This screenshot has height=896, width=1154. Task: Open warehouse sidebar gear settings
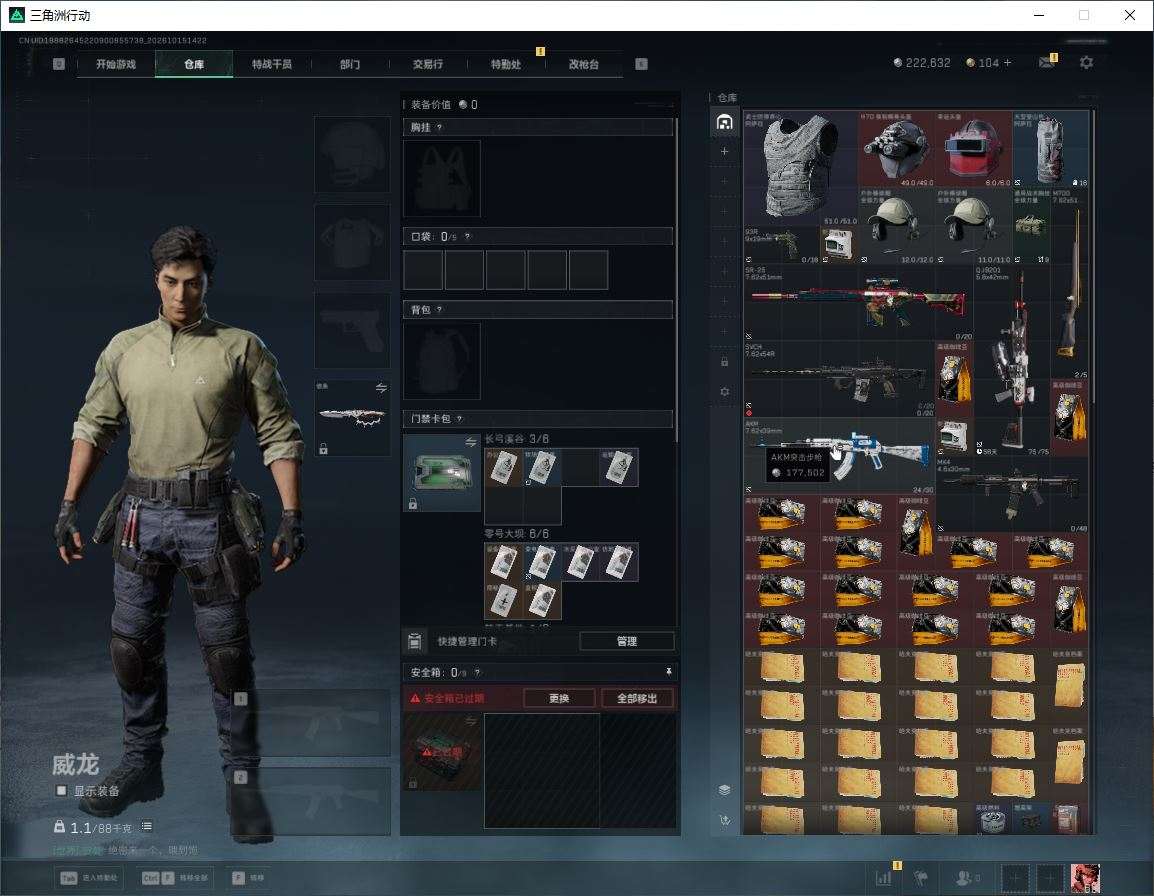point(724,392)
